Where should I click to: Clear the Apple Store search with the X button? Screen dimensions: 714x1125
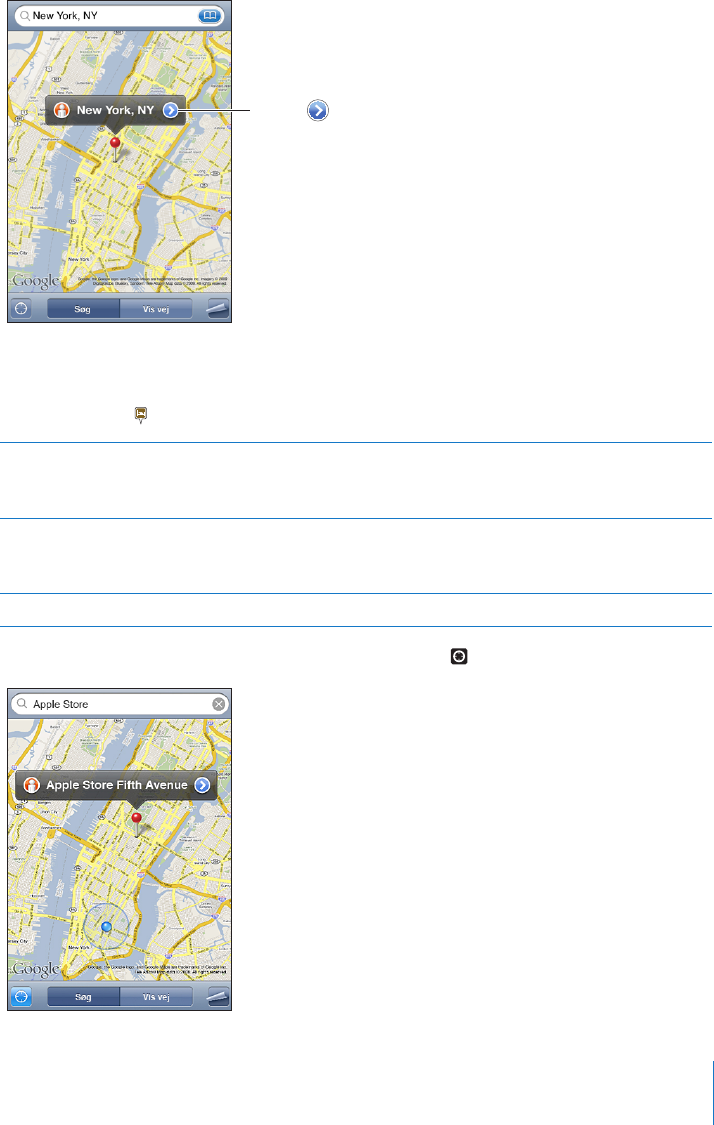click(x=218, y=705)
